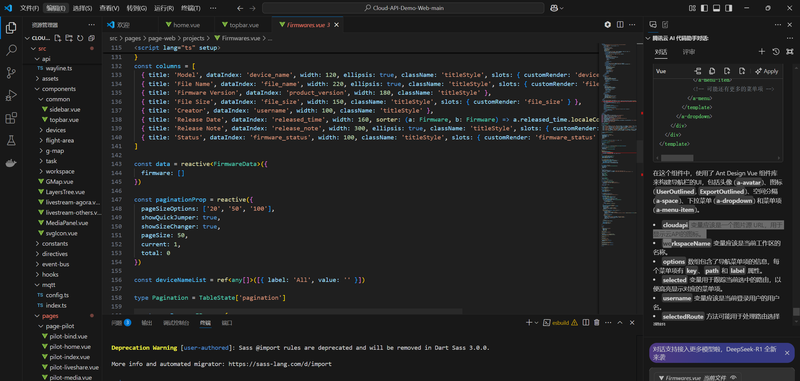Screen dimensions: 800x381
Task: Toggle the bottom panel visibility
Action: click(x=716, y=8)
